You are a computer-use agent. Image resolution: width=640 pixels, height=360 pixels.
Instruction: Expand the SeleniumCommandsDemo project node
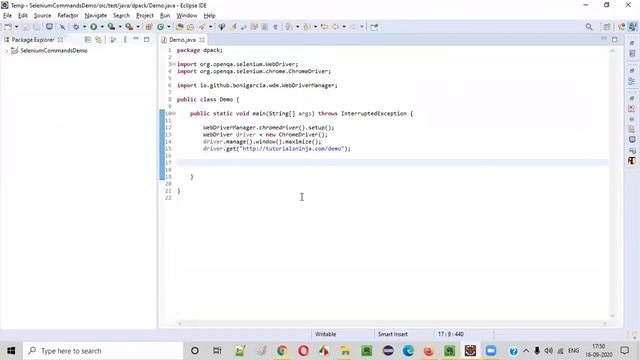tap(7, 51)
